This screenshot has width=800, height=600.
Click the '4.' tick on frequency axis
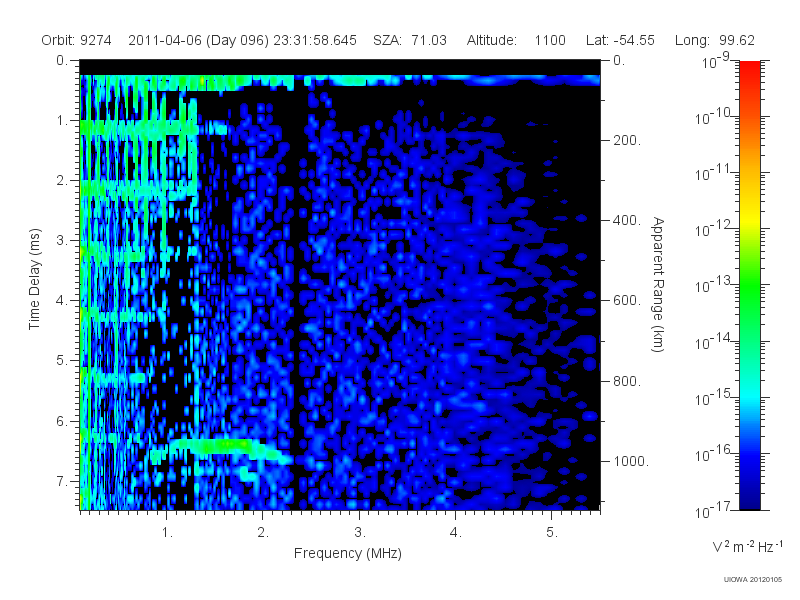(456, 533)
